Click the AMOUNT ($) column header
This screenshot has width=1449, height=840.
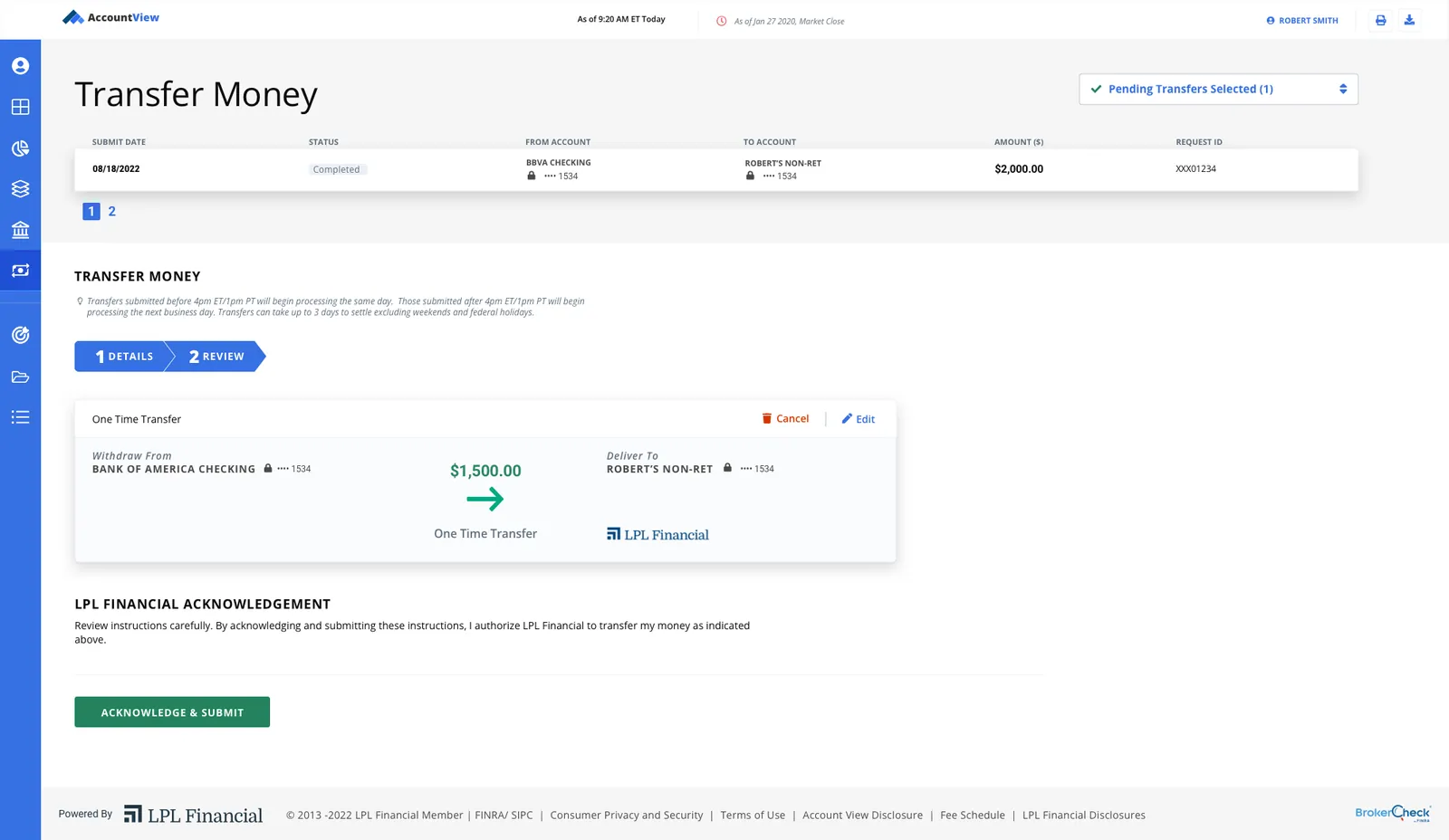coord(1019,142)
